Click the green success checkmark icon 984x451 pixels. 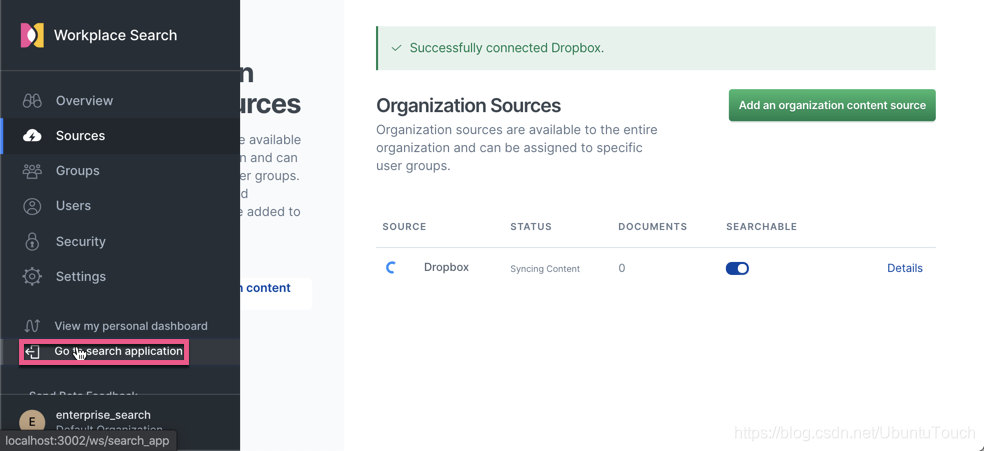[x=396, y=48]
